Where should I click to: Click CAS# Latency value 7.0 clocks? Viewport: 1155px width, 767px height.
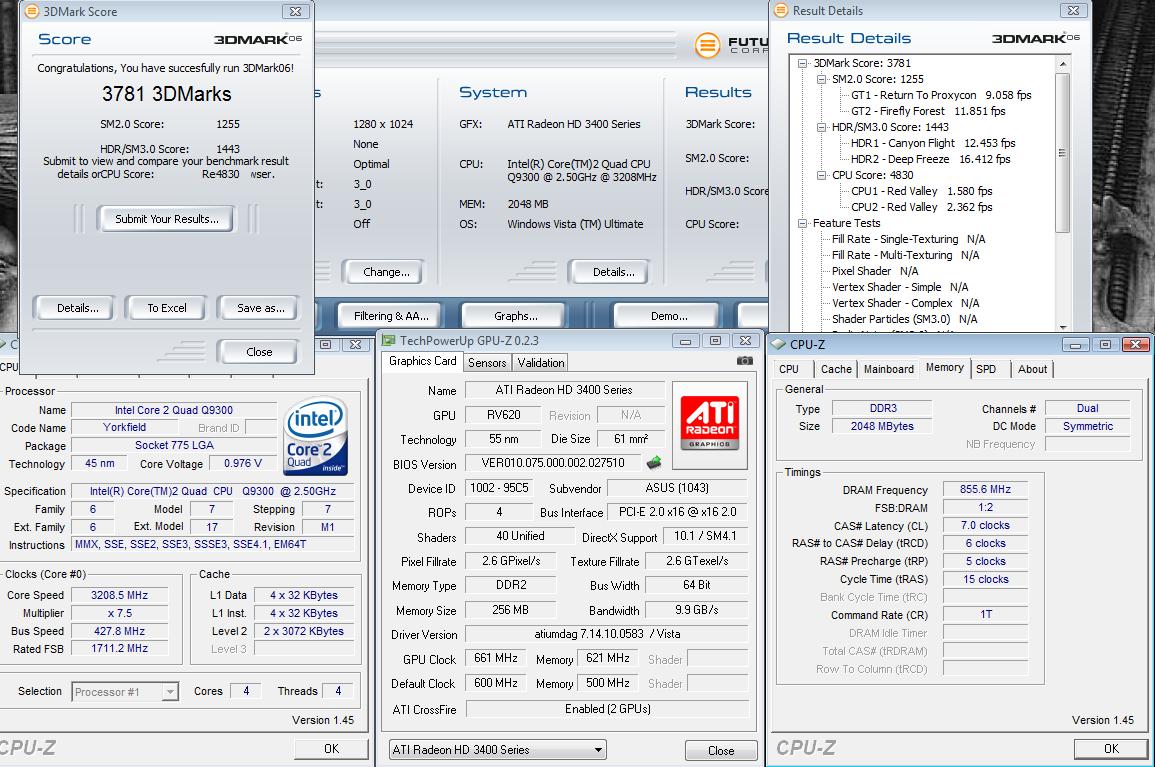point(985,525)
